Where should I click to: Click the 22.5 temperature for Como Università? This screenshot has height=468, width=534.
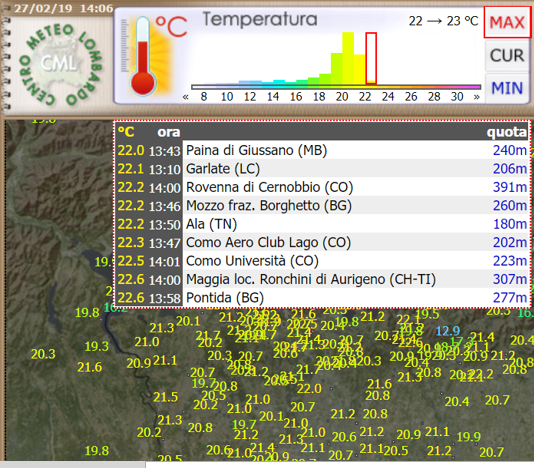coord(131,261)
